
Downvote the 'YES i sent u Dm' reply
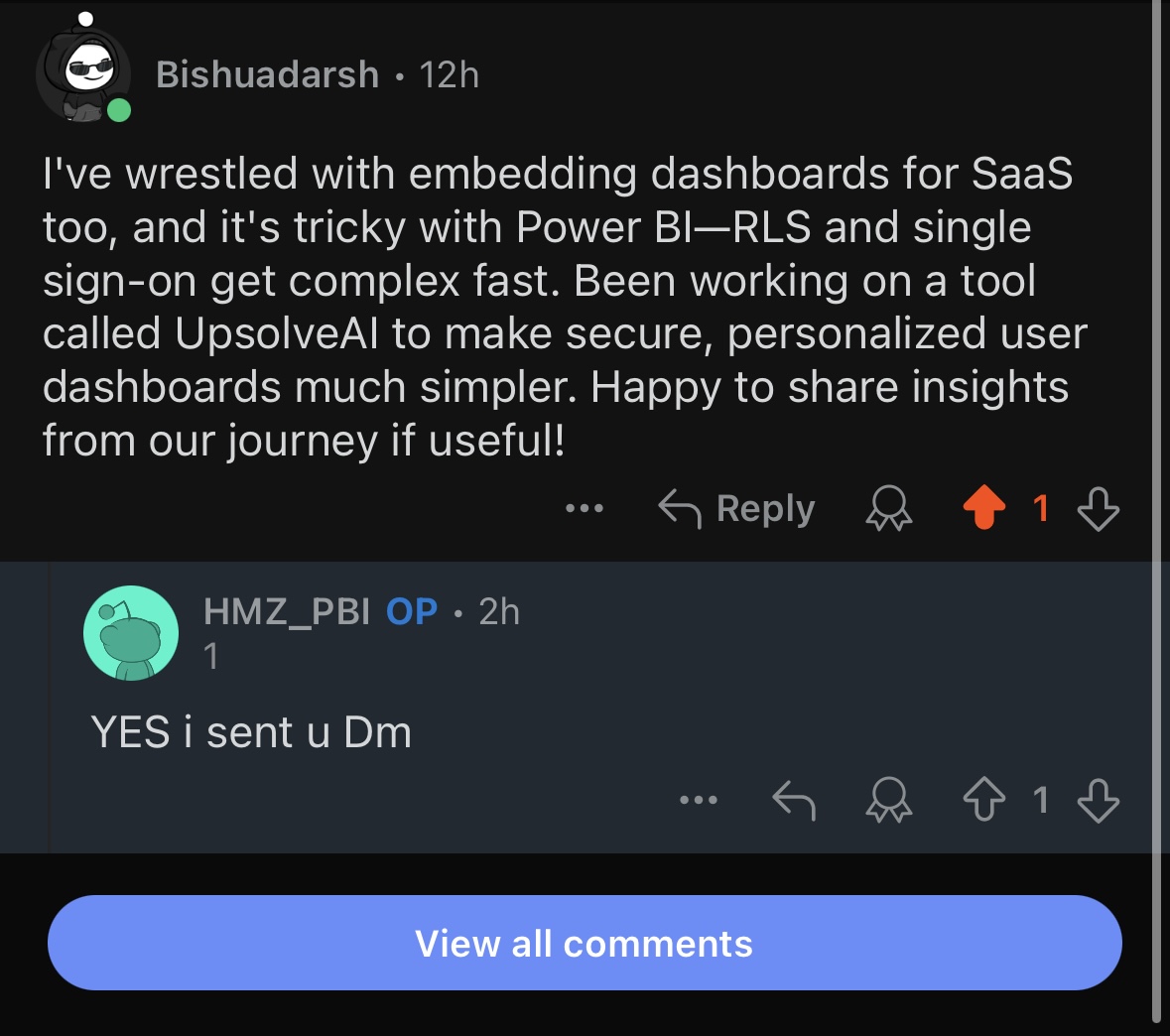1098,801
